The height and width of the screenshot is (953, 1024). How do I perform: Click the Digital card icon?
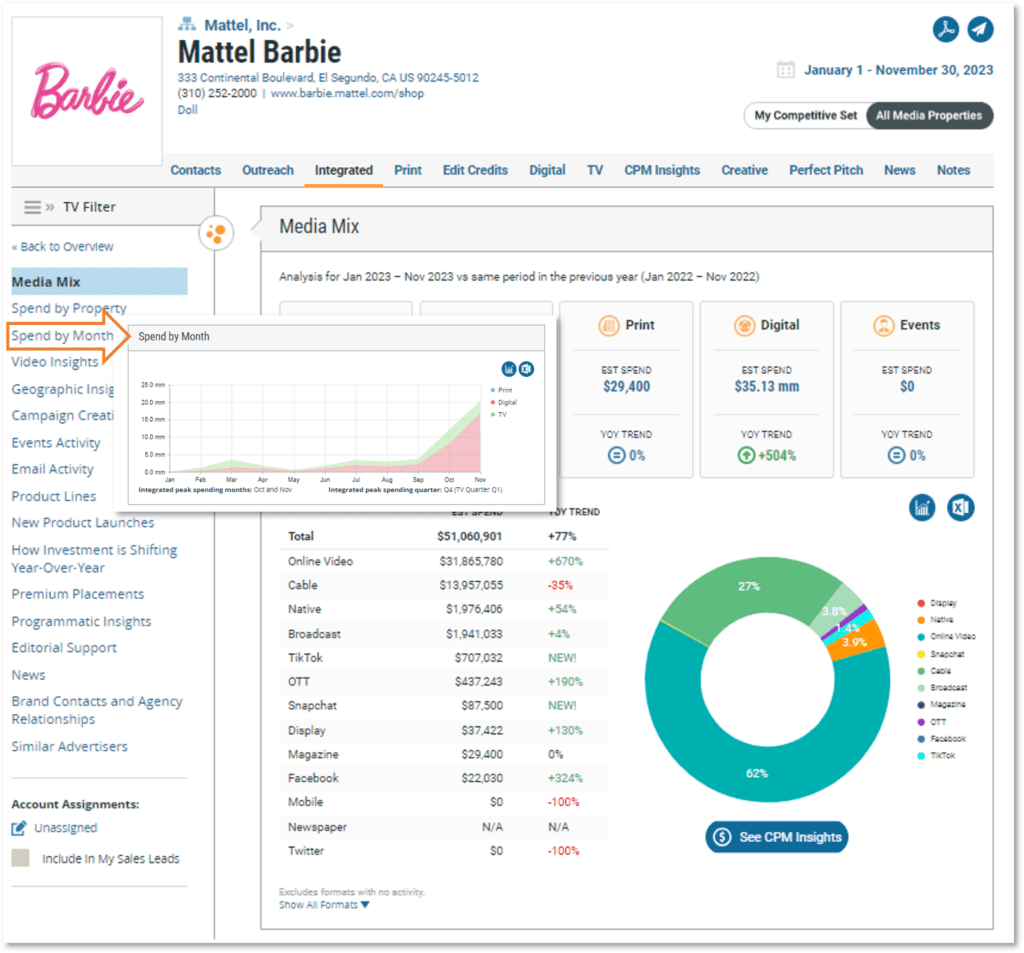click(x=744, y=325)
